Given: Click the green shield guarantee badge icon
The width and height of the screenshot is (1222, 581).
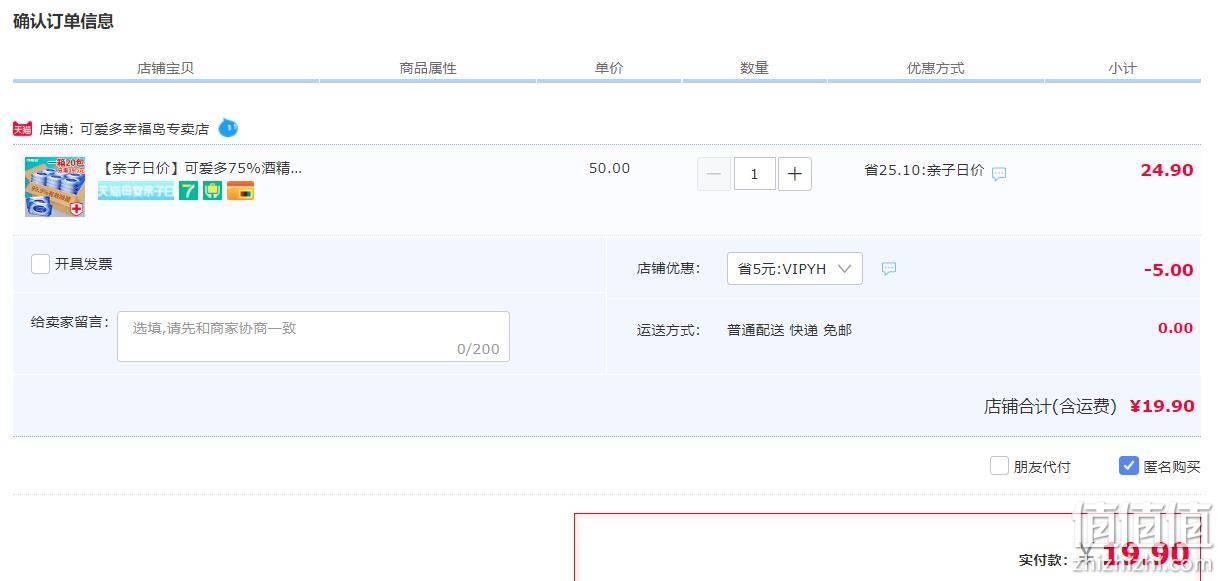Looking at the screenshot, I should (x=212, y=191).
